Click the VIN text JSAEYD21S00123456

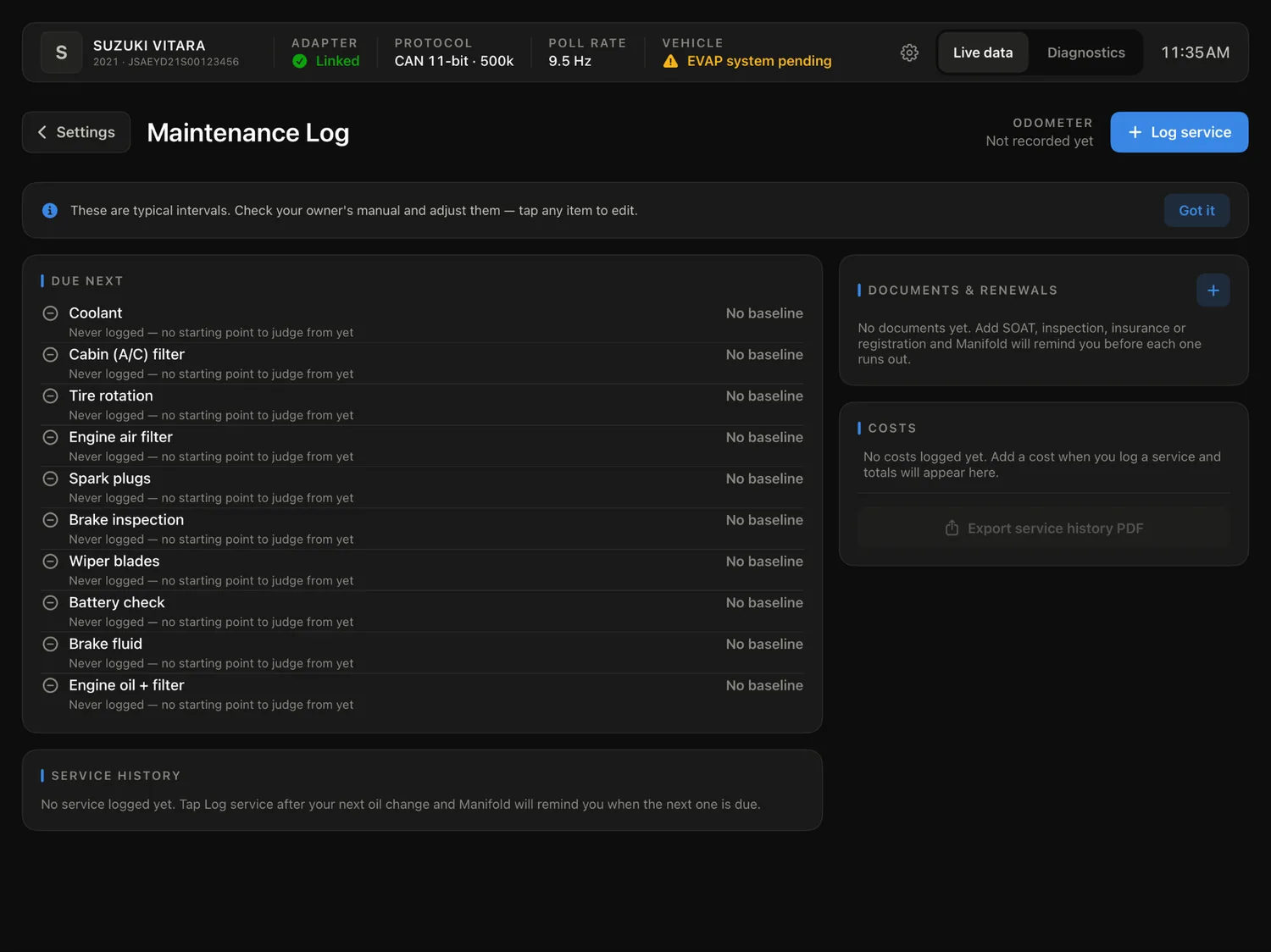coord(183,62)
